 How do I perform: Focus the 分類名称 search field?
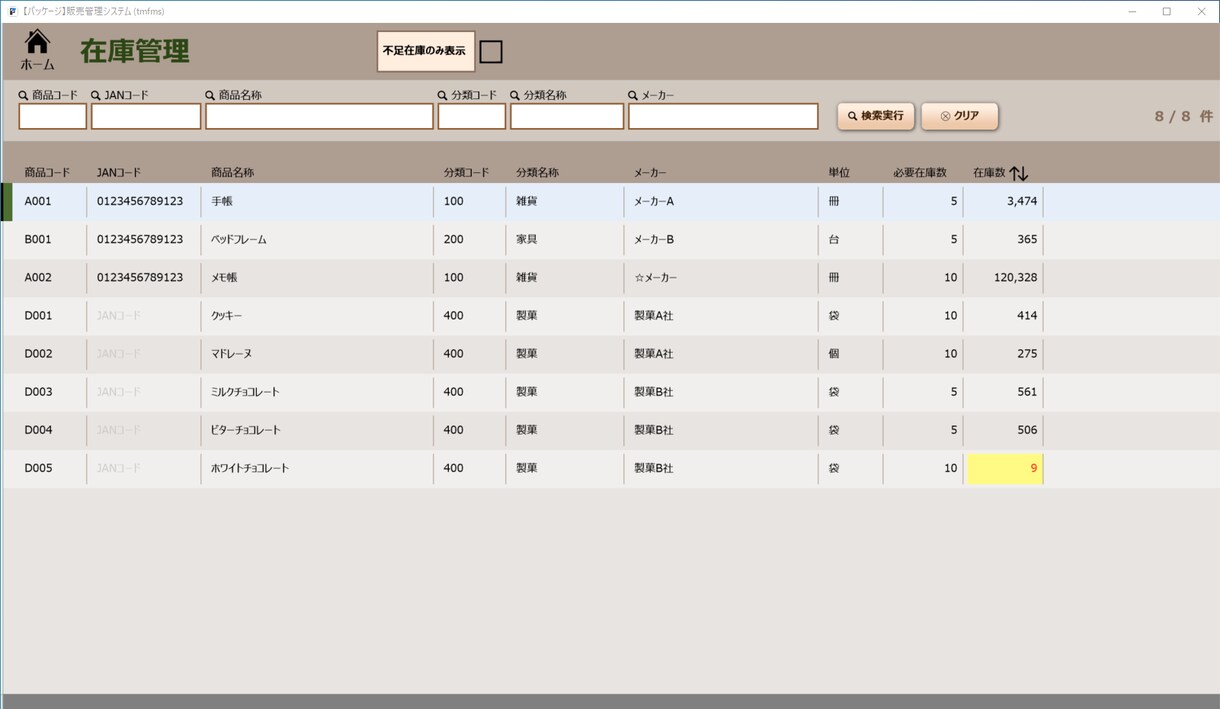point(567,116)
